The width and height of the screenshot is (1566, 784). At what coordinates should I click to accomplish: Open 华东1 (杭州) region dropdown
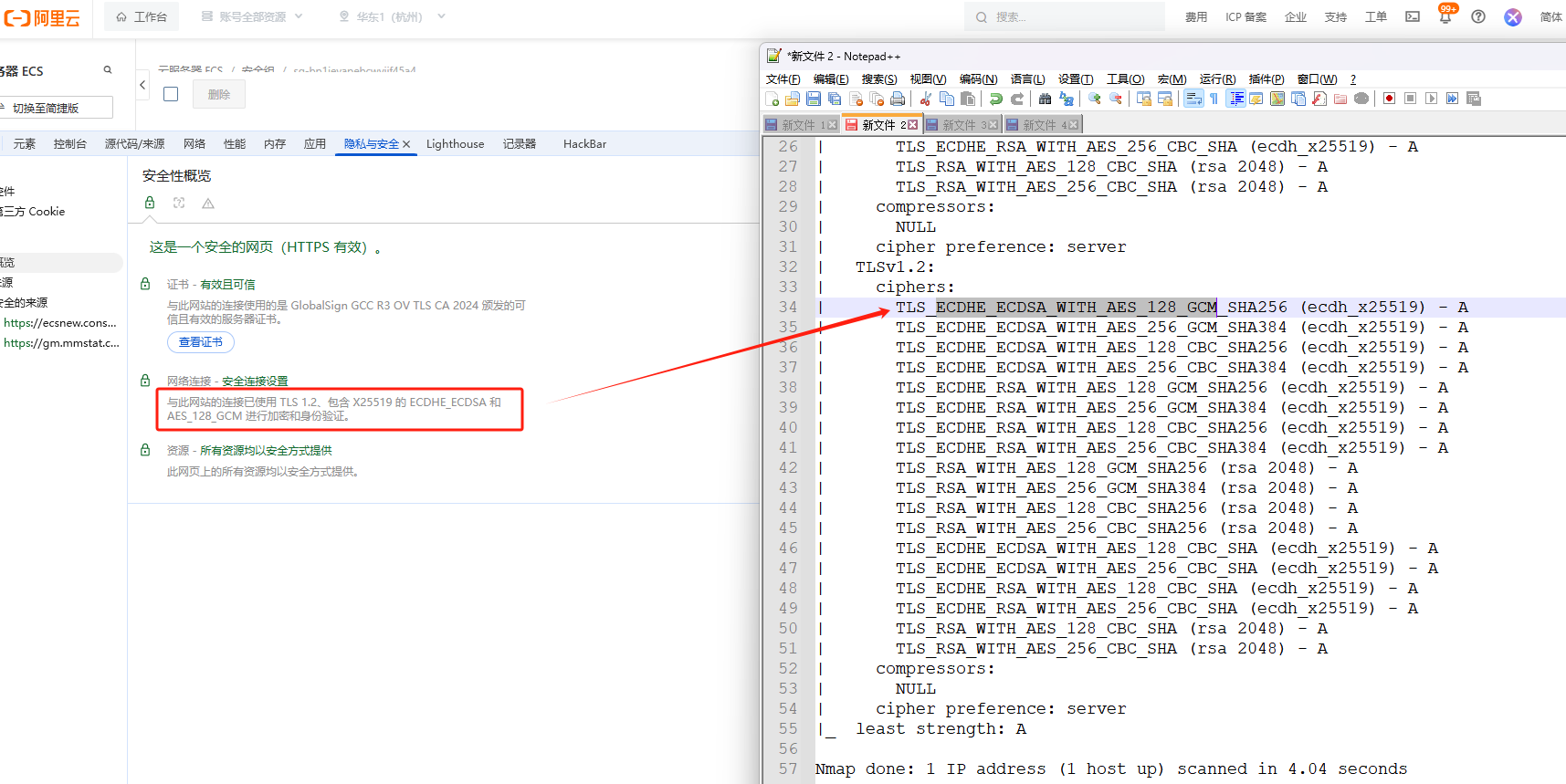pyautogui.click(x=392, y=16)
